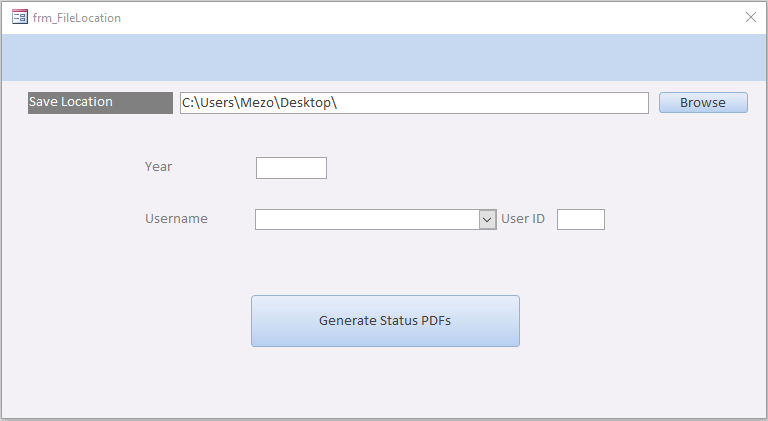
Task: Close the frm_FileLocation window
Action: [750, 17]
